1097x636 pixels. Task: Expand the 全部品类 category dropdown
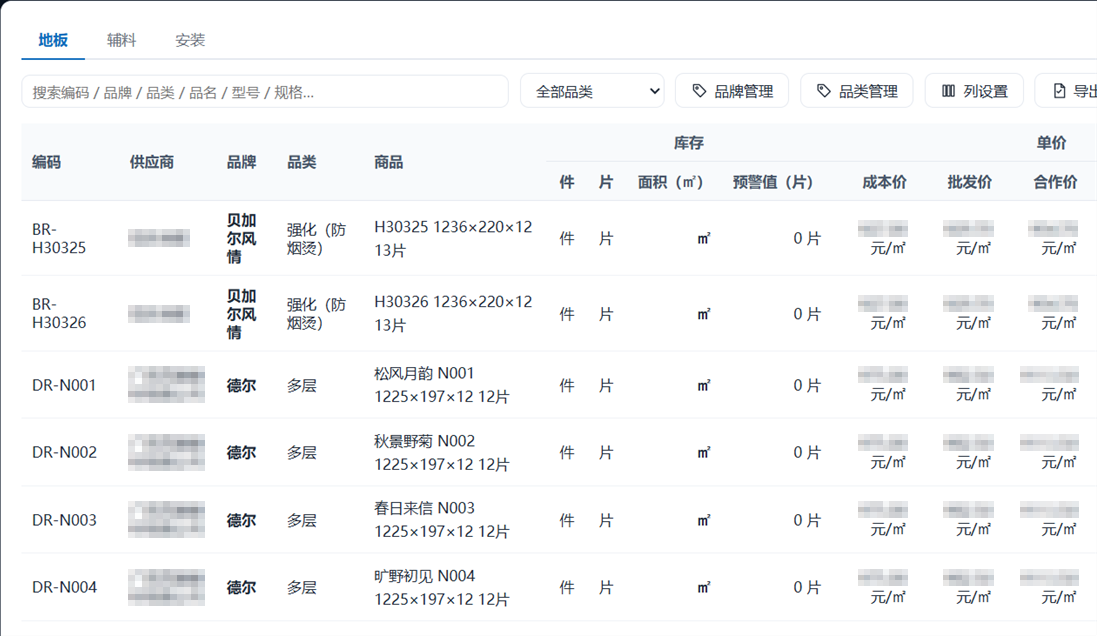coord(593,91)
